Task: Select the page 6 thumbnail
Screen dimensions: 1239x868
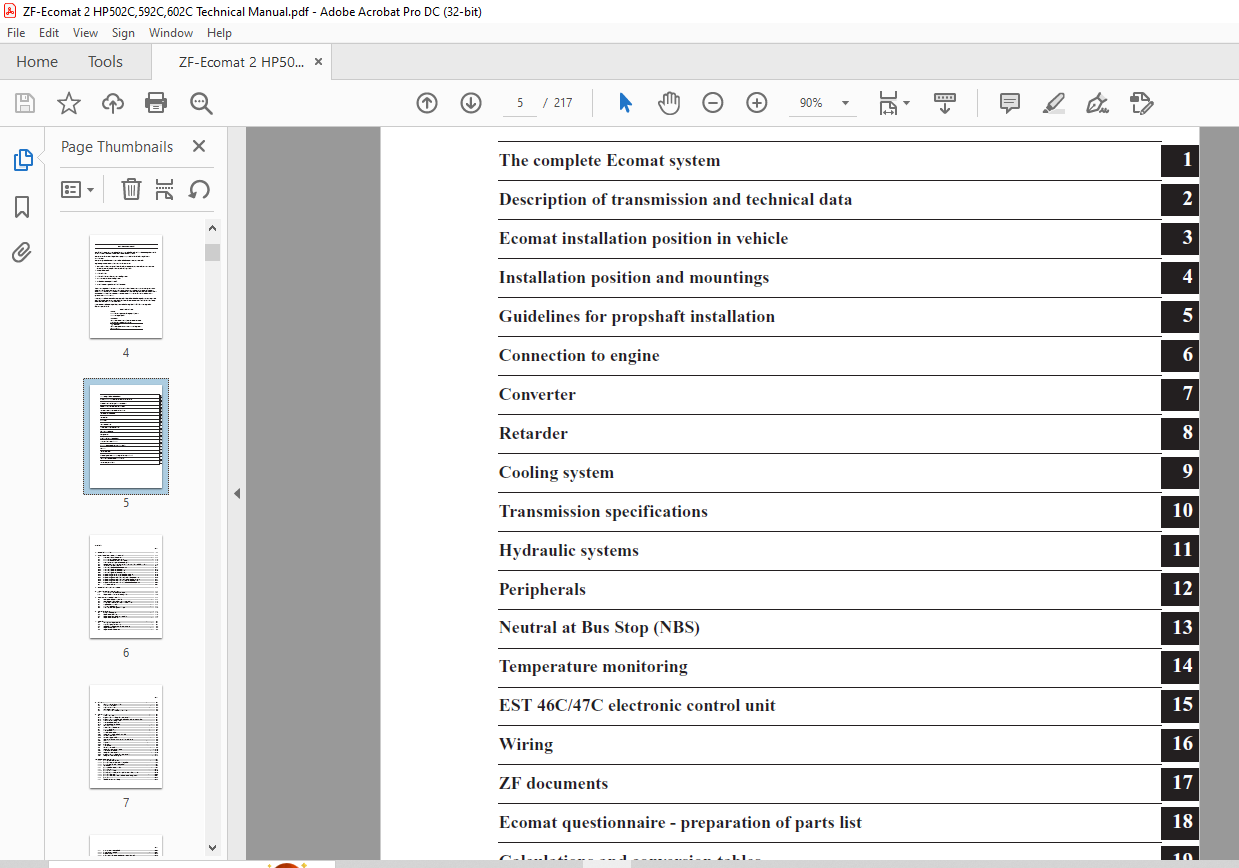Action: 126,586
